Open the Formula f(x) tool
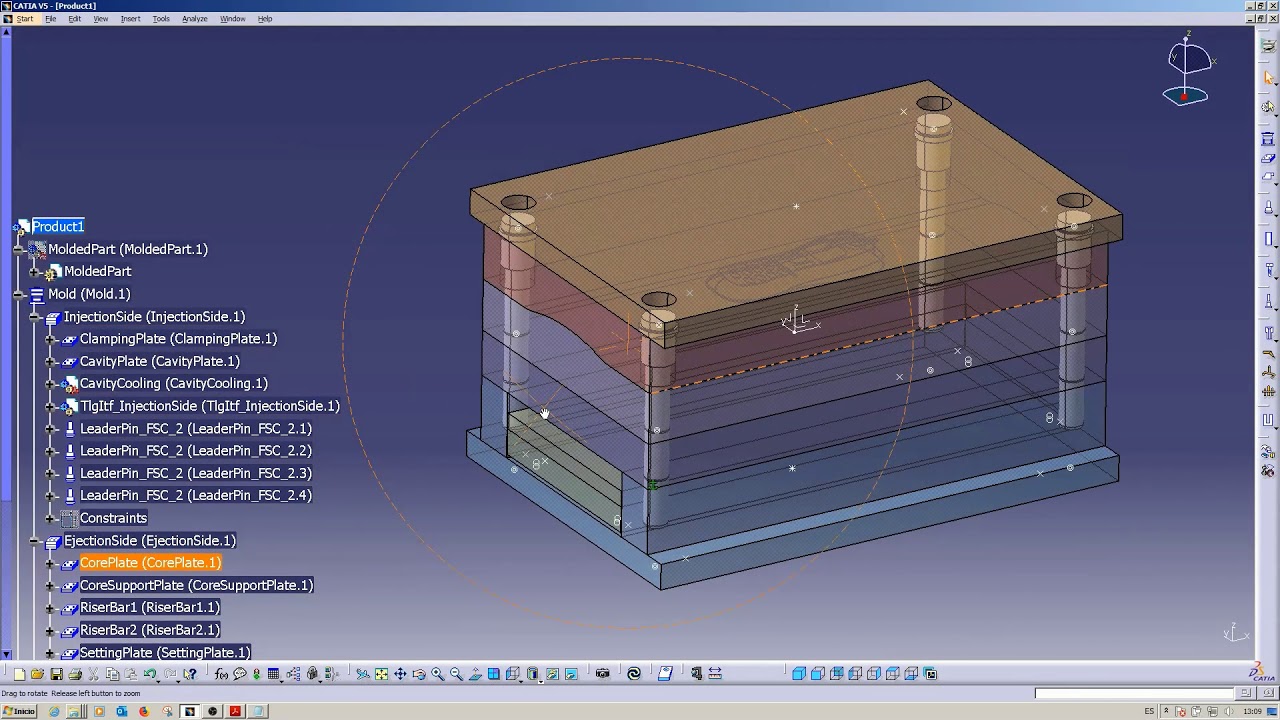 (x=221, y=674)
